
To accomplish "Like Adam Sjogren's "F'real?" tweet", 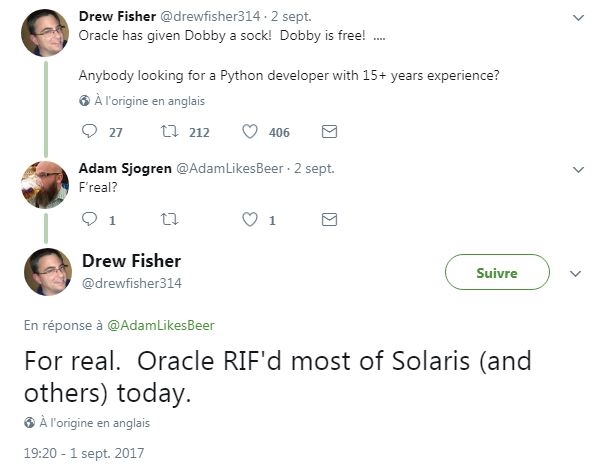I will pyautogui.click(x=251, y=220).
